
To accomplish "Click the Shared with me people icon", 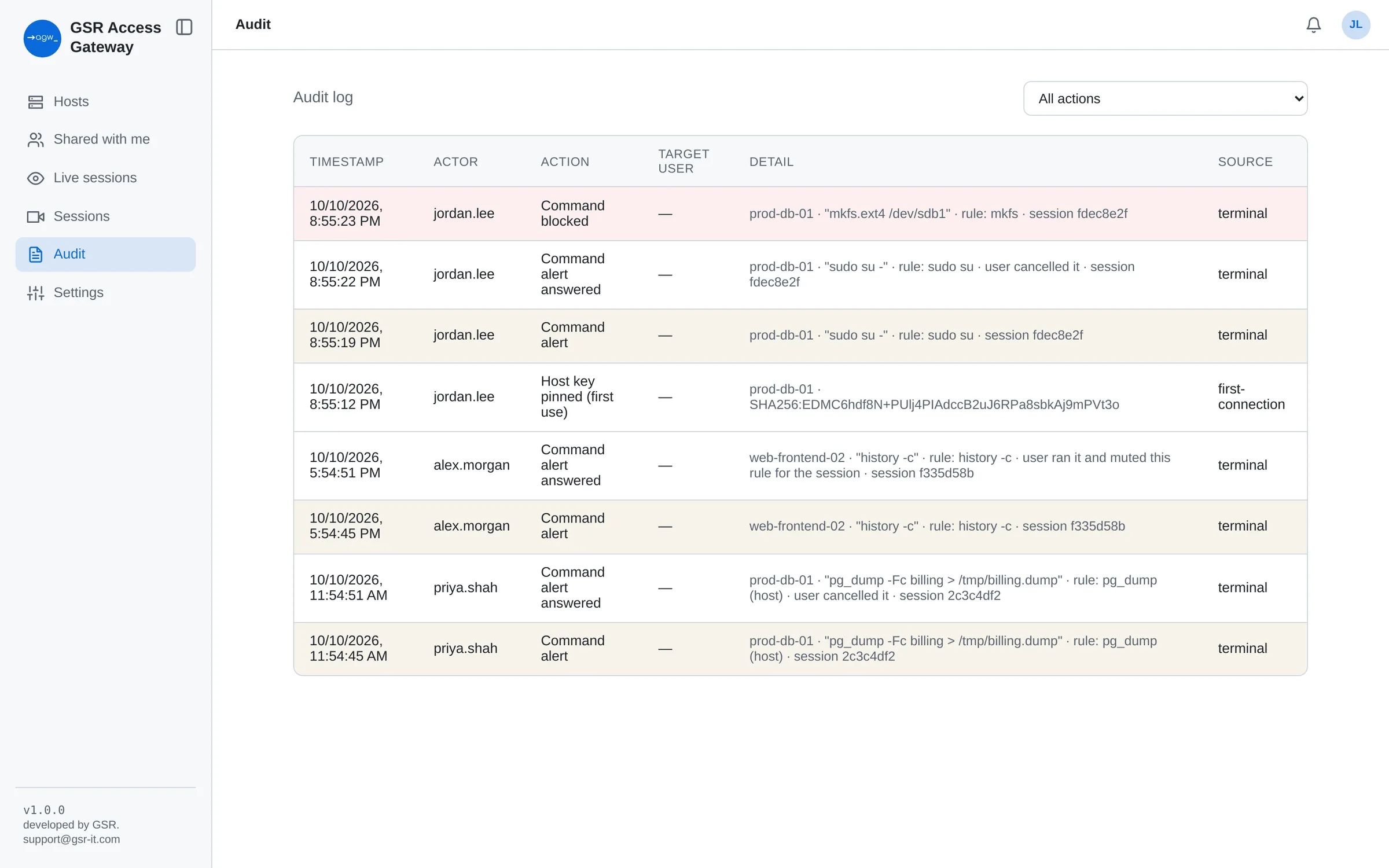I will point(35,139).
